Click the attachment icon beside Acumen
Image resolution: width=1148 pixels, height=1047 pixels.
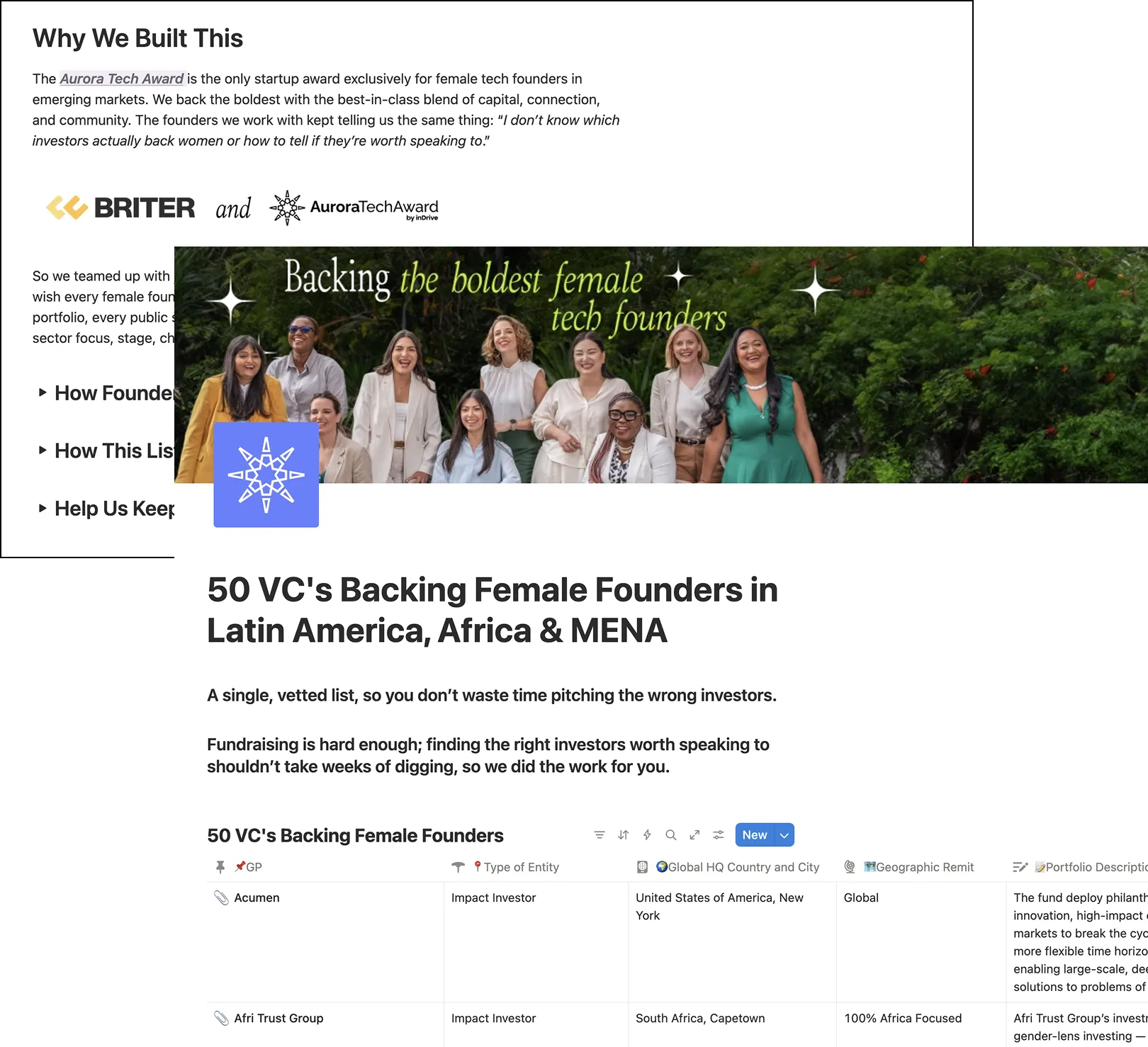point(221,898)
